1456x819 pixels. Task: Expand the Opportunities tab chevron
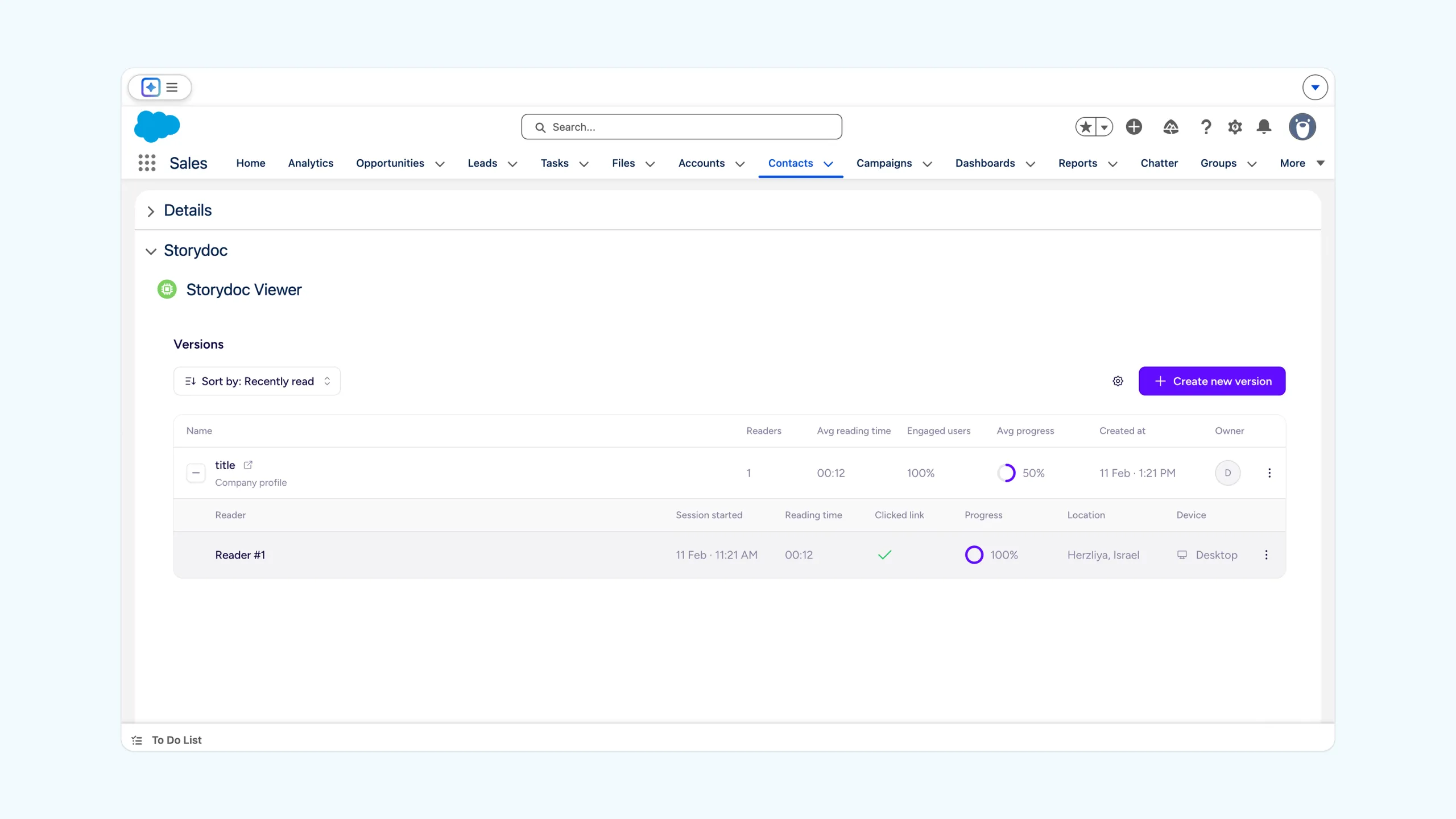click(440, 164)
